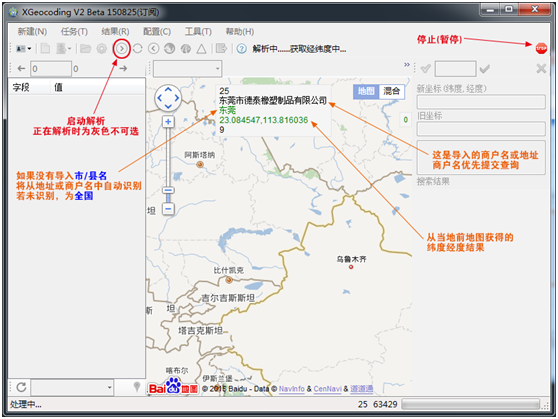558x419 pixels.
Task: Click the circular refresh toolbar icon
Action: tap(138, 48)
